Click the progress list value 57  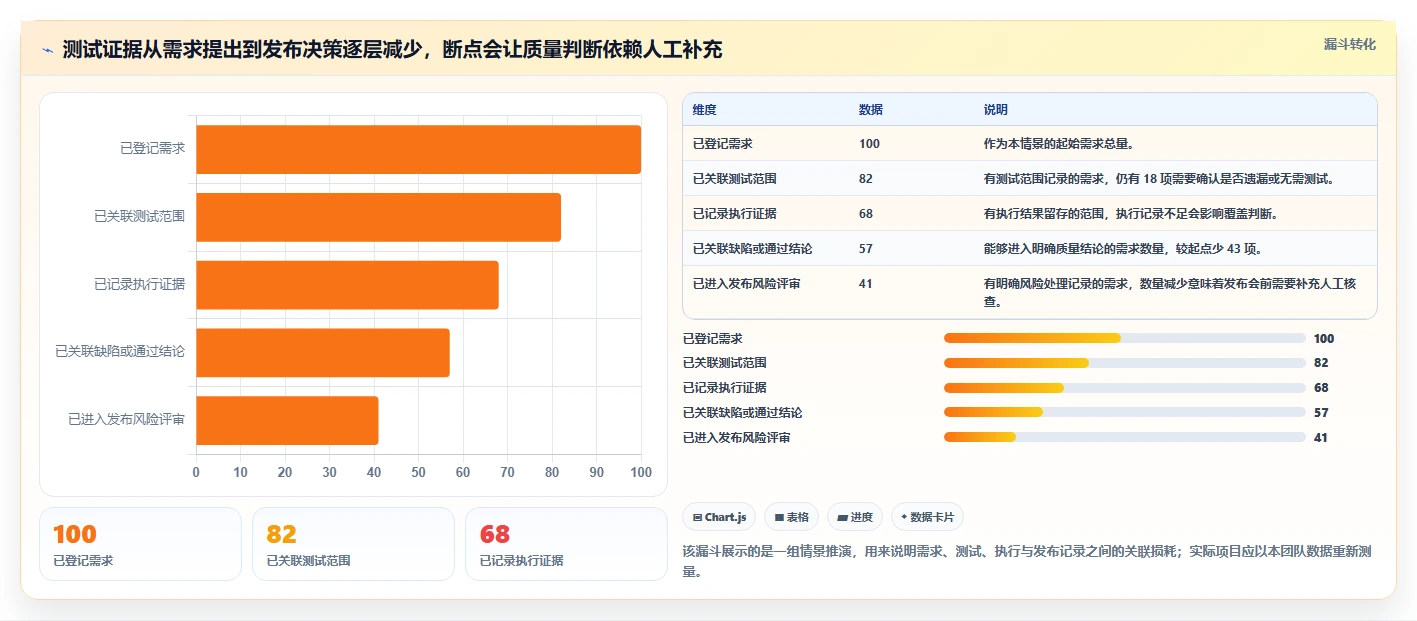[x=1321, y=413]
